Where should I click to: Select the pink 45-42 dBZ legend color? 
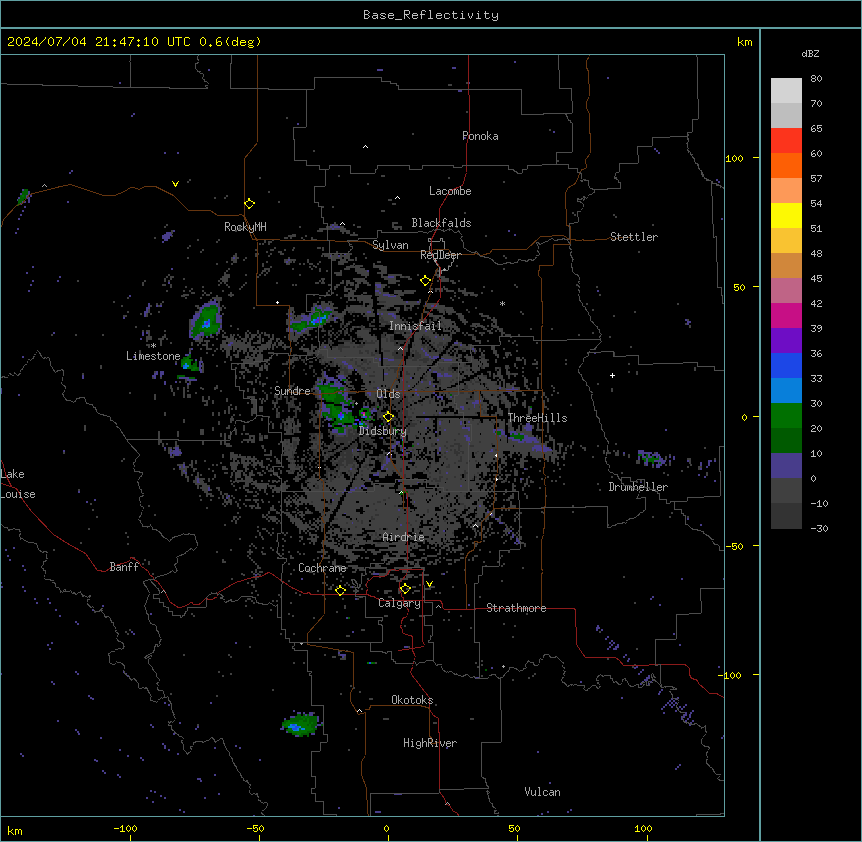click(786, 291)
